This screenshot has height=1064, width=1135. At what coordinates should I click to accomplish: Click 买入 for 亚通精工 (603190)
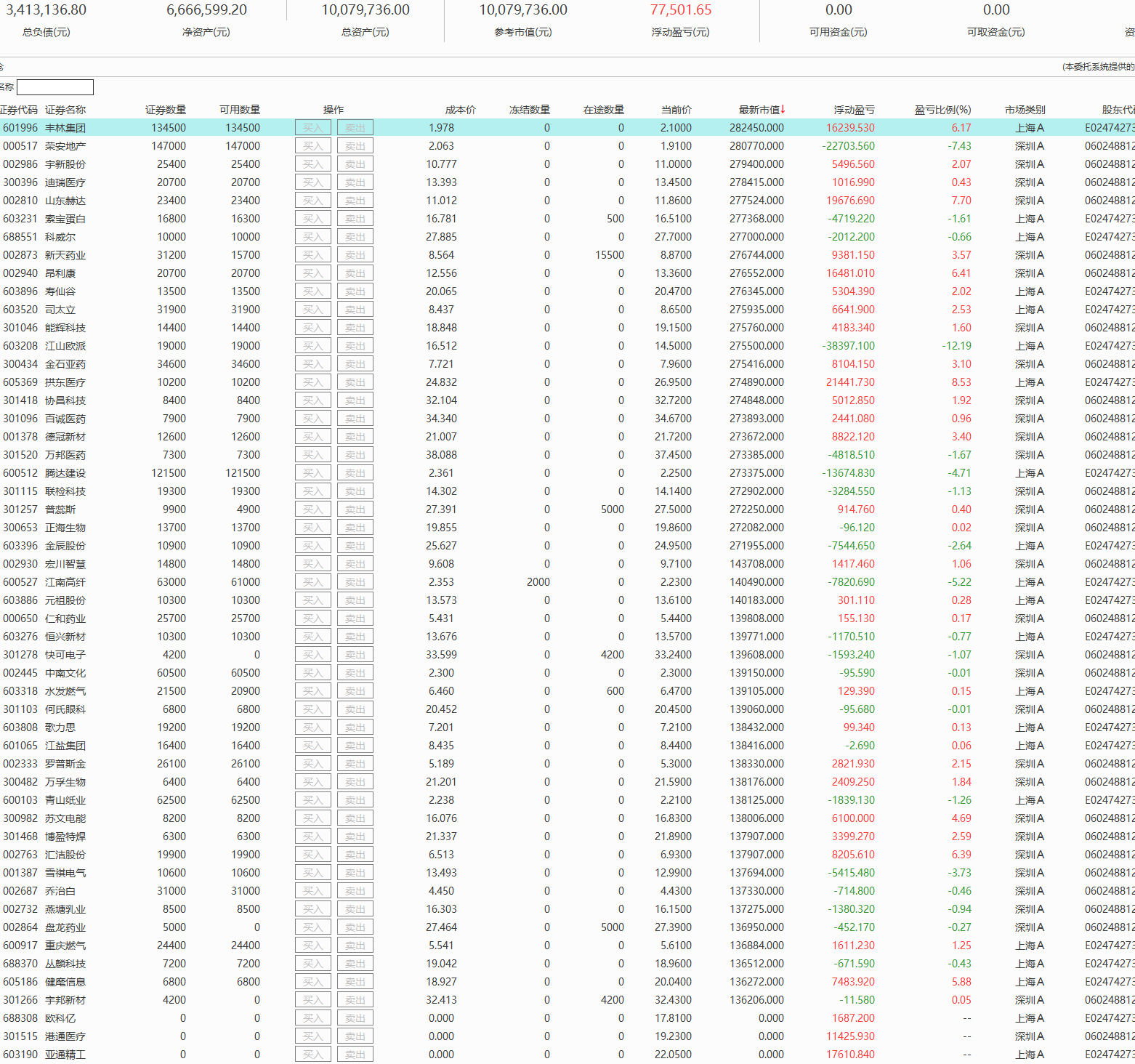[313, 1055]
